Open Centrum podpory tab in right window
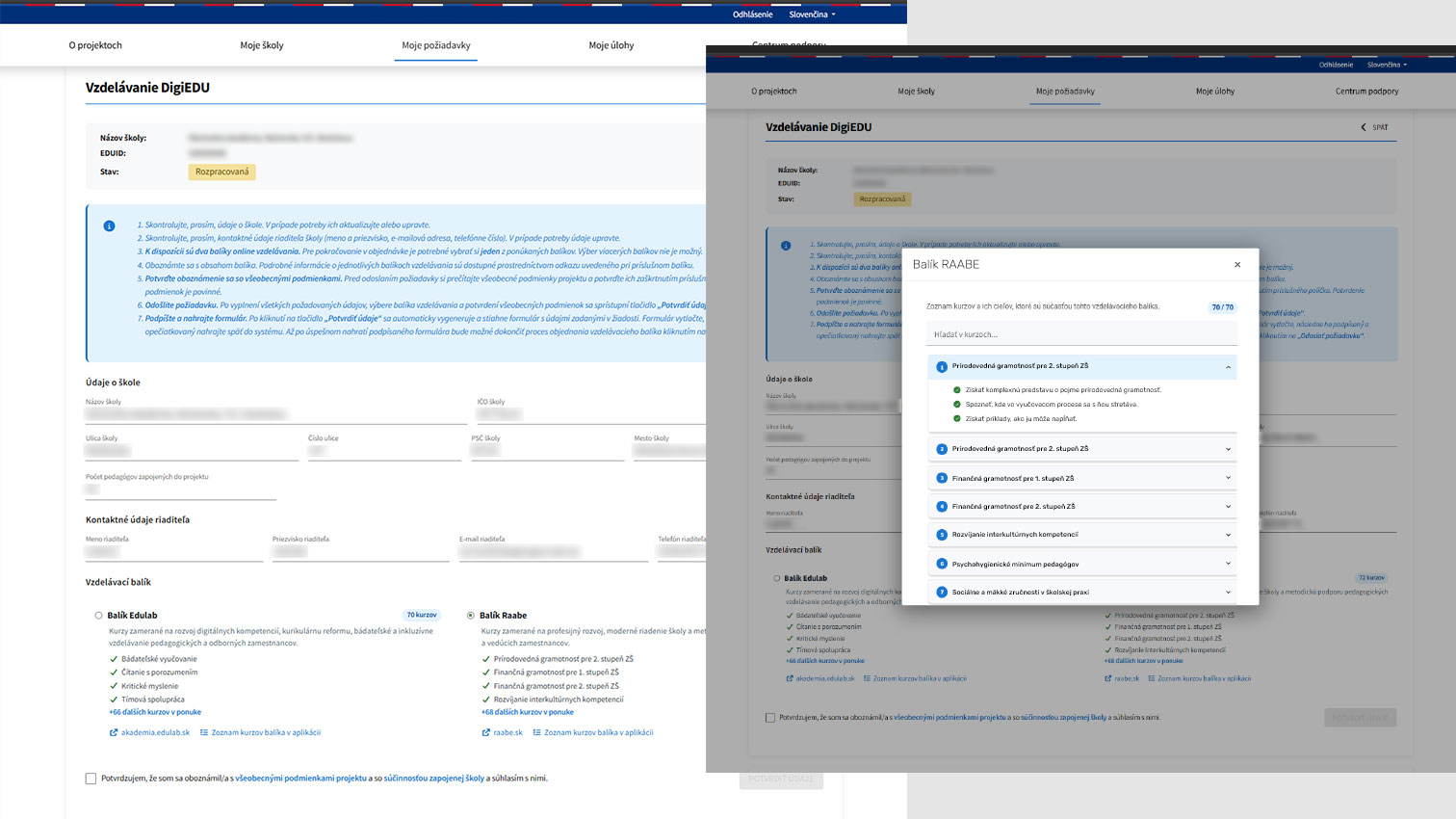Viewport: 1456px width, 819px height. [x=1366, y=92]
